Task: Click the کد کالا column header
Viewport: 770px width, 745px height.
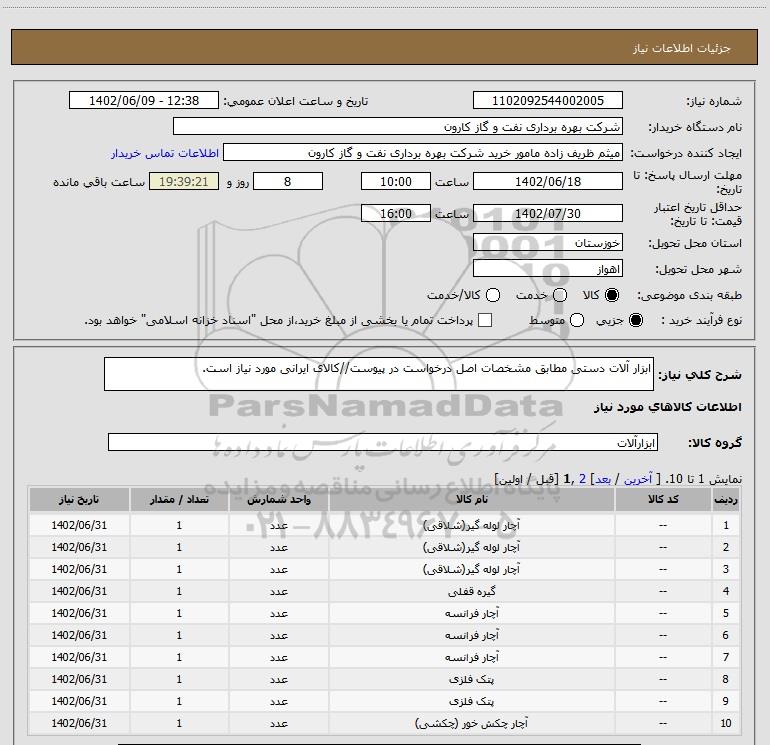Action: point(663,499)
